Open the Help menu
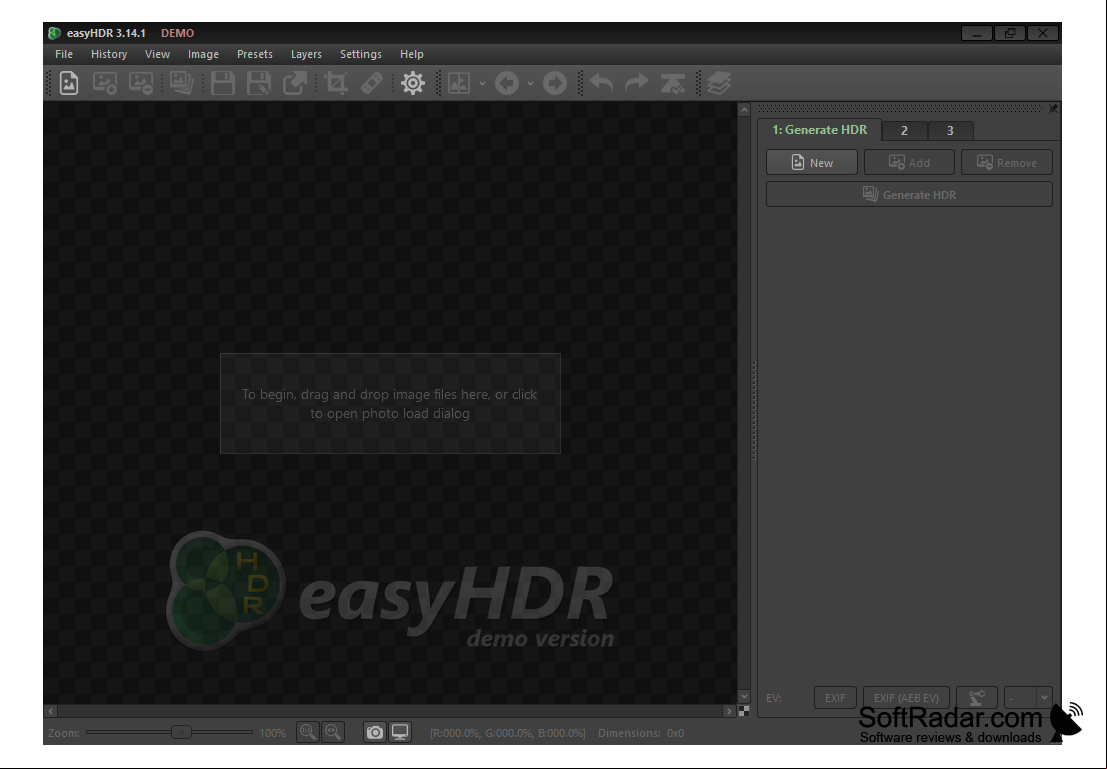 (412, 54)
